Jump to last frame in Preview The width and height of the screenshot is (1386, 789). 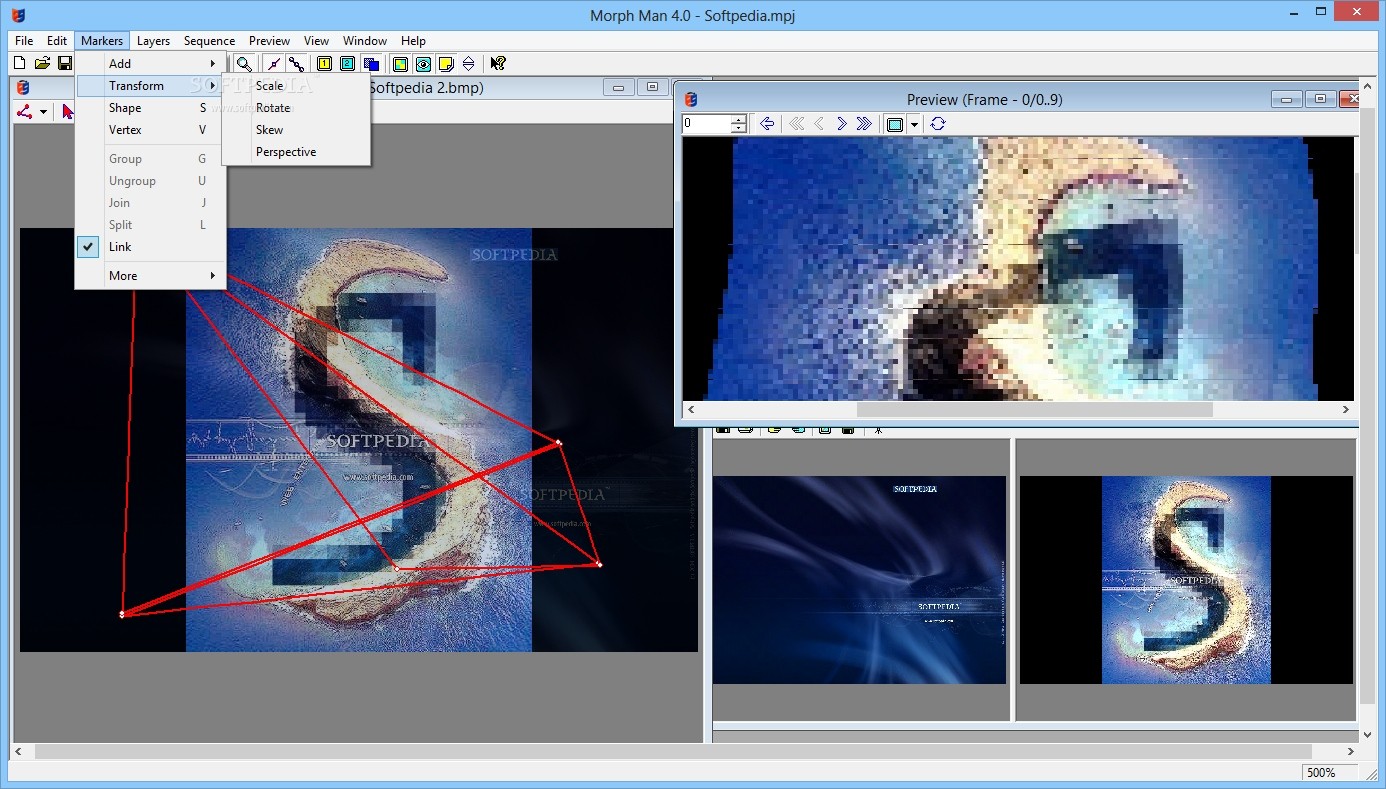(864, 124)
